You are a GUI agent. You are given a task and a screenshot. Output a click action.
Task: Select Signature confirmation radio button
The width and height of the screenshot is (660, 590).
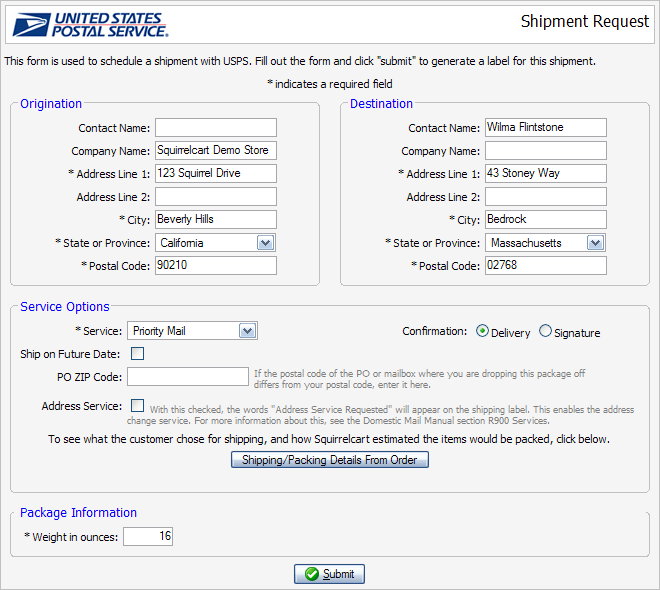click(545, 331)
